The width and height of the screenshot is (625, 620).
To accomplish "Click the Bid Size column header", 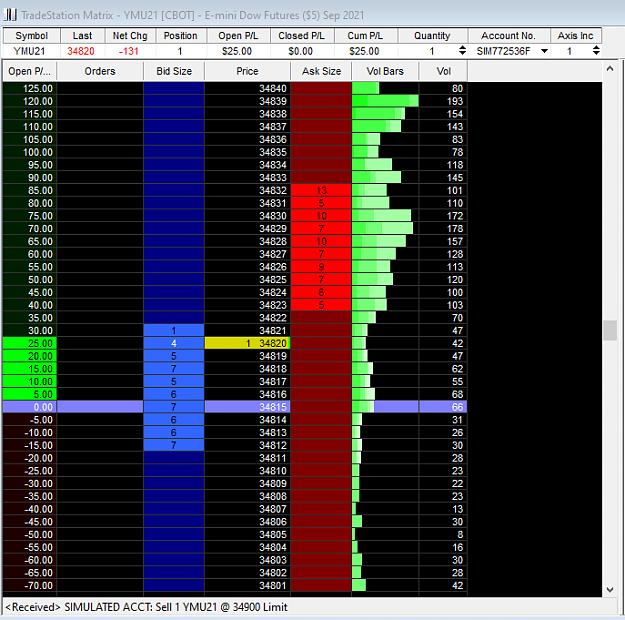I will pyautogui.click(x=174, y=71).
